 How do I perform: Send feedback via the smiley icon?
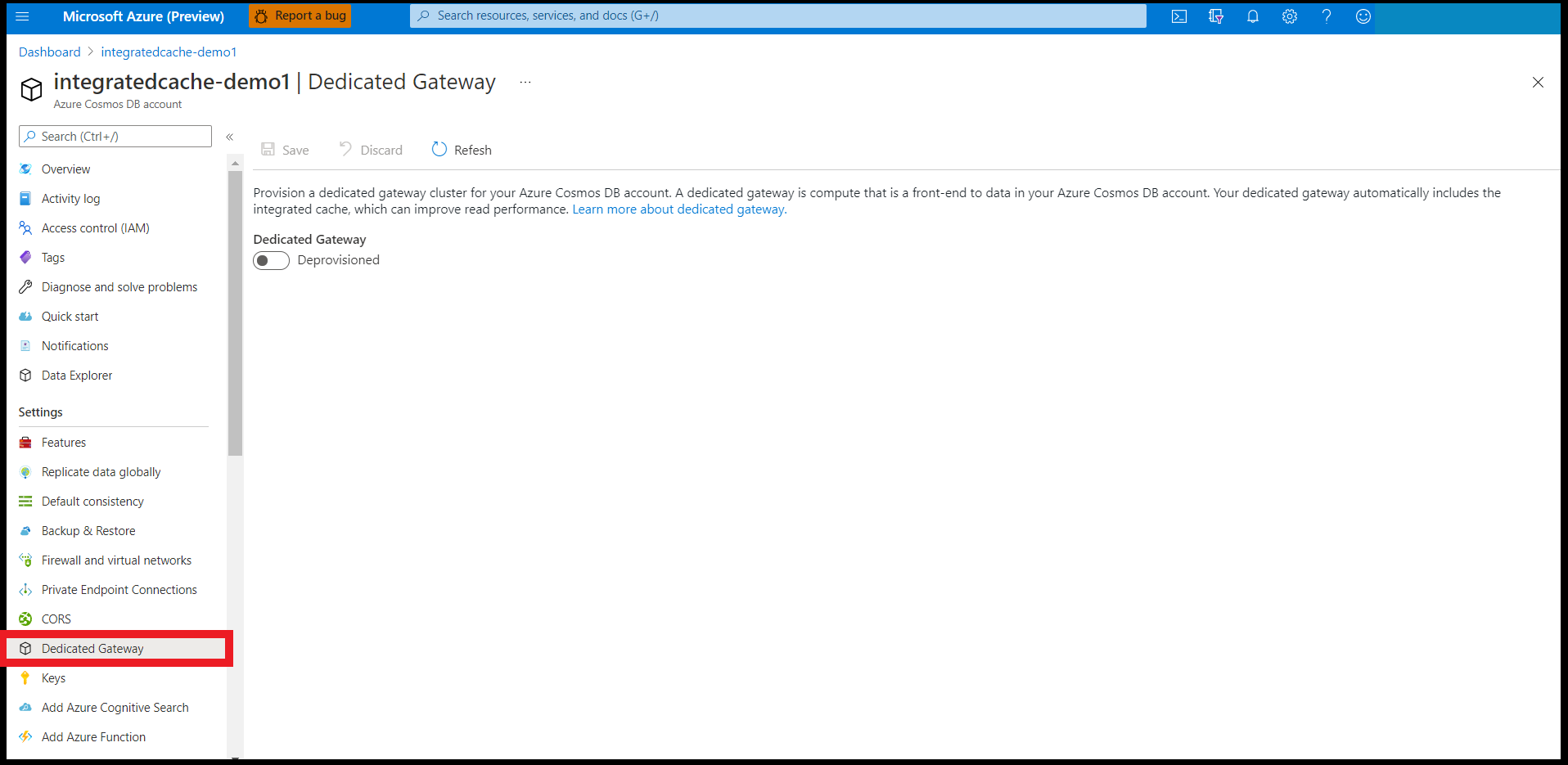click(1363, 16)
